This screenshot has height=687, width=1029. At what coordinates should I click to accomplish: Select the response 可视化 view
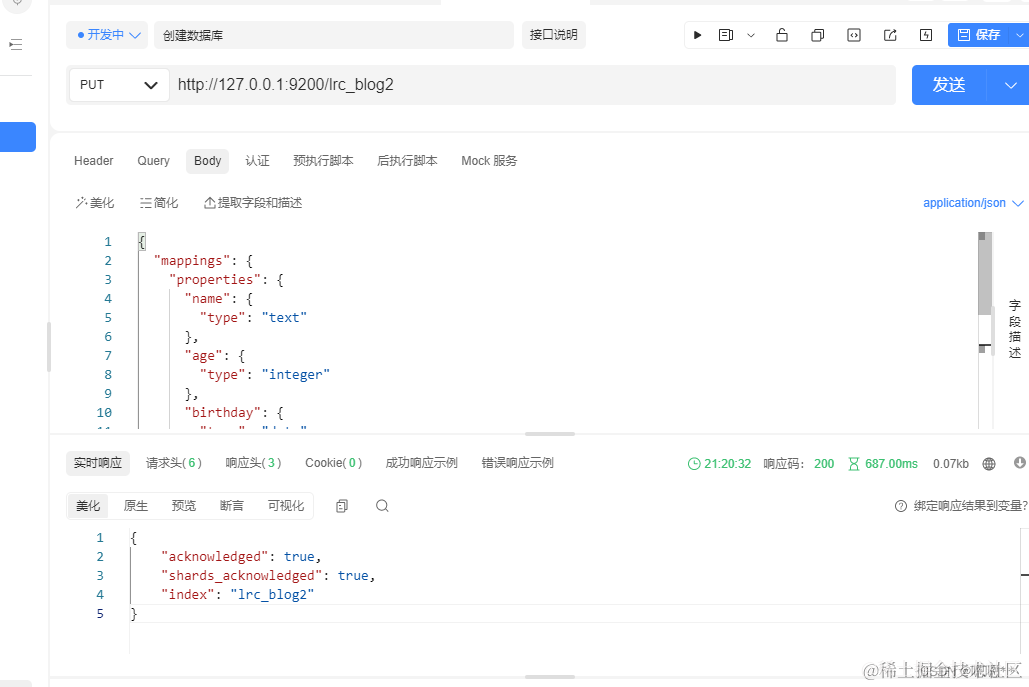tap(286, 506)
